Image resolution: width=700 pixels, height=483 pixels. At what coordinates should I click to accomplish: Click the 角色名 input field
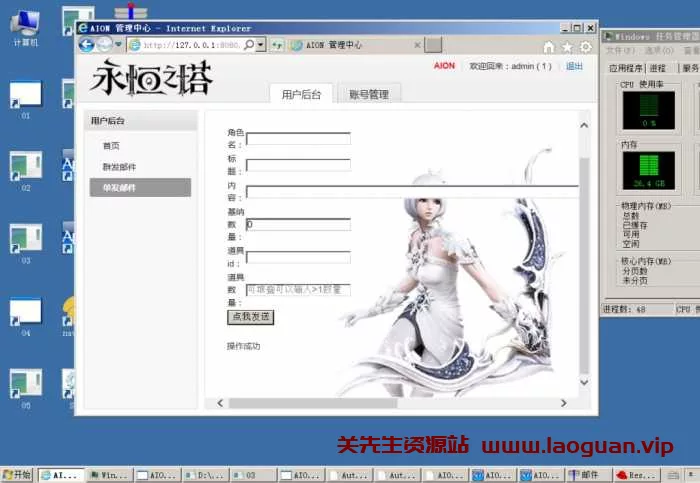(298, 138)
